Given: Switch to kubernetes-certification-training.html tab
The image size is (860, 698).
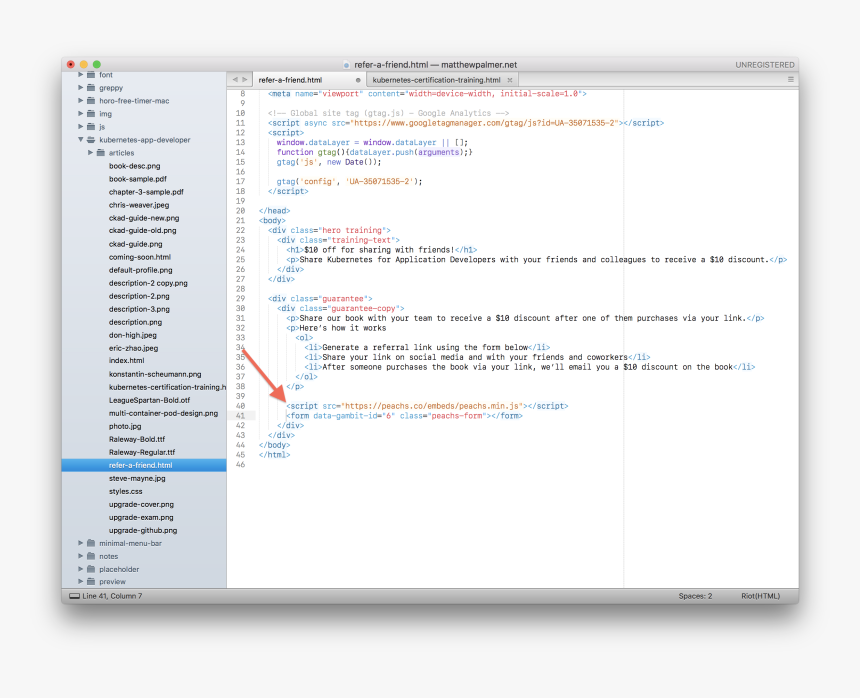Looking at the screenshot, I should coord(436,80).
